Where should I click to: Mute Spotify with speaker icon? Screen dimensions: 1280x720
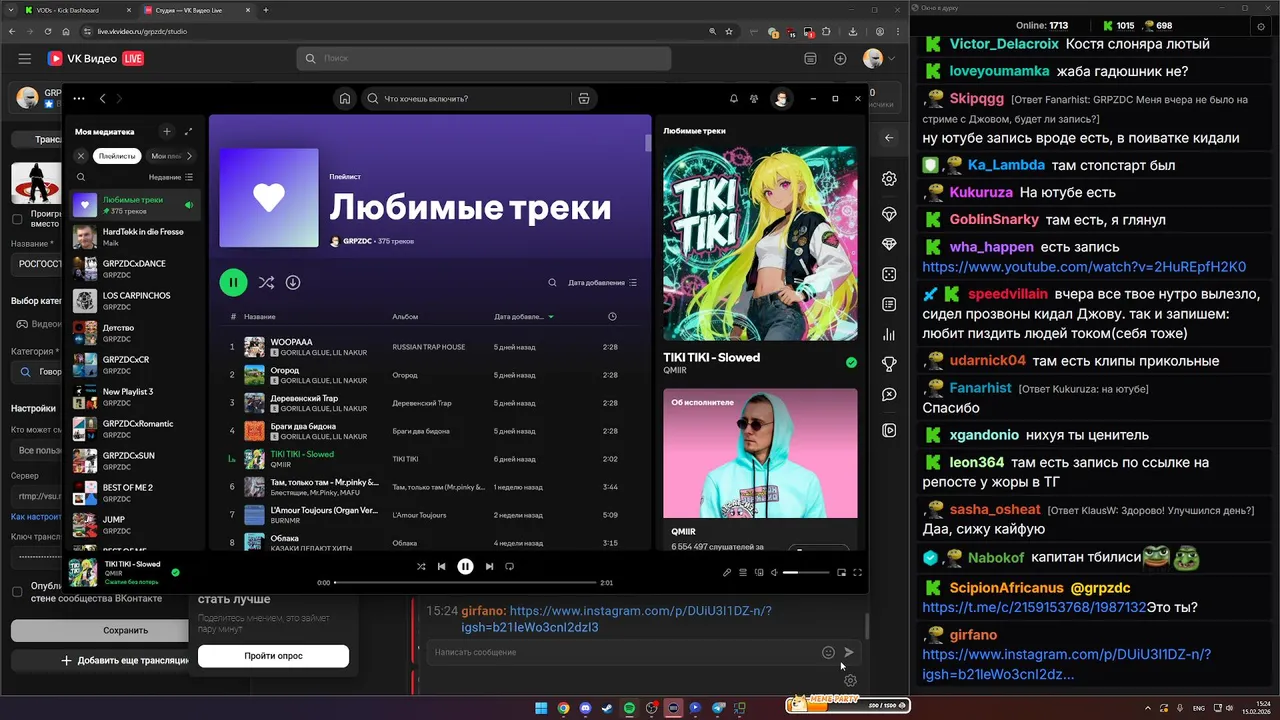773,573
